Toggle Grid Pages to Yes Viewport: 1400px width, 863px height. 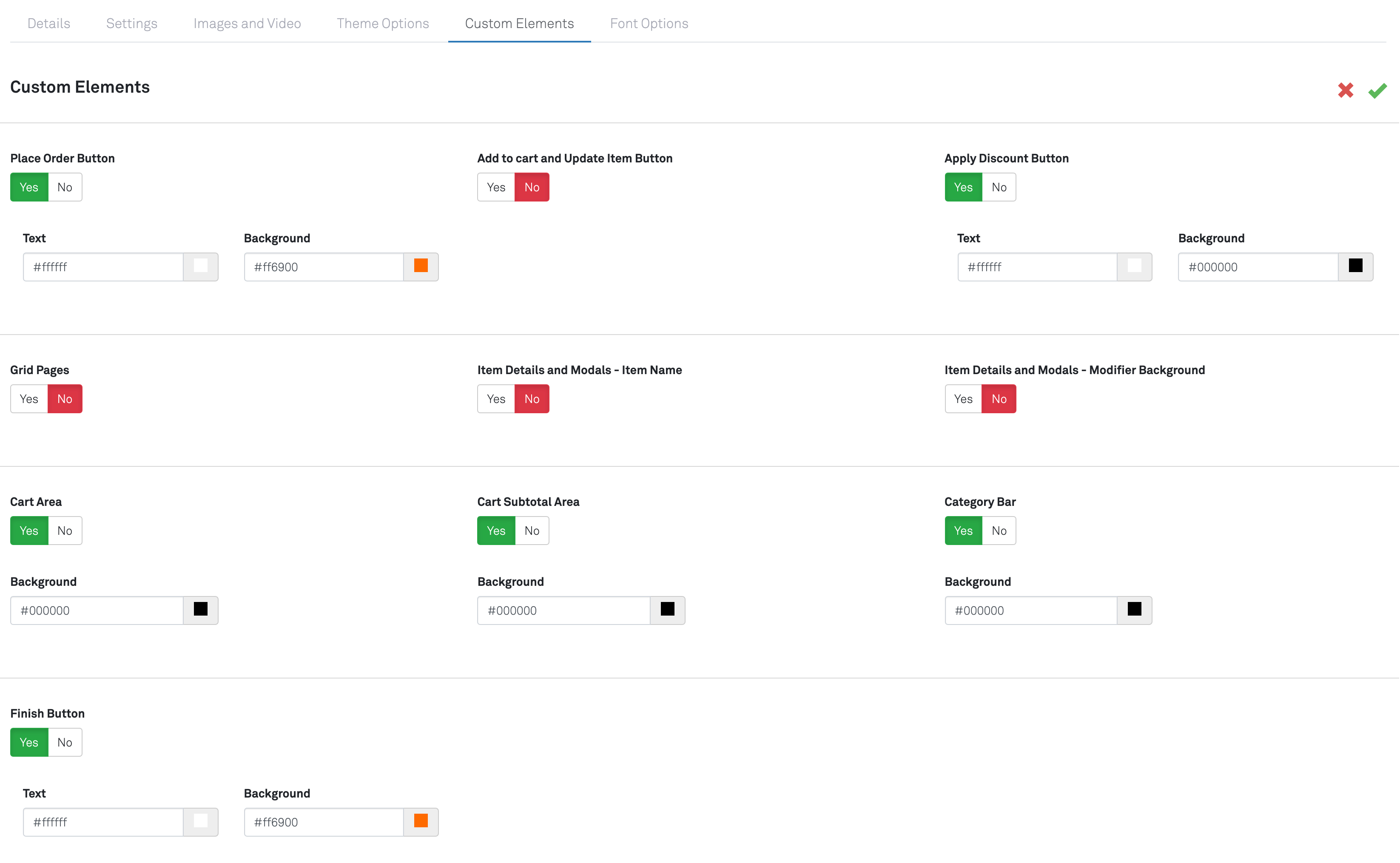point(29,398)
